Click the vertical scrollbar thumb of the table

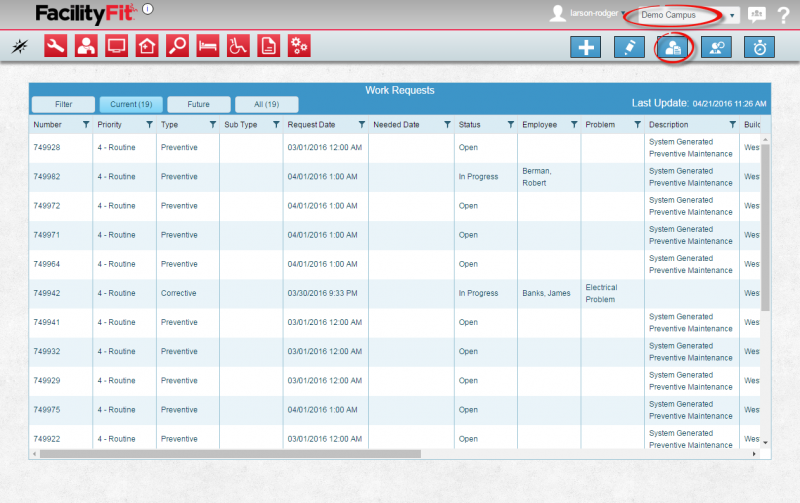click(x=765, y=228)
